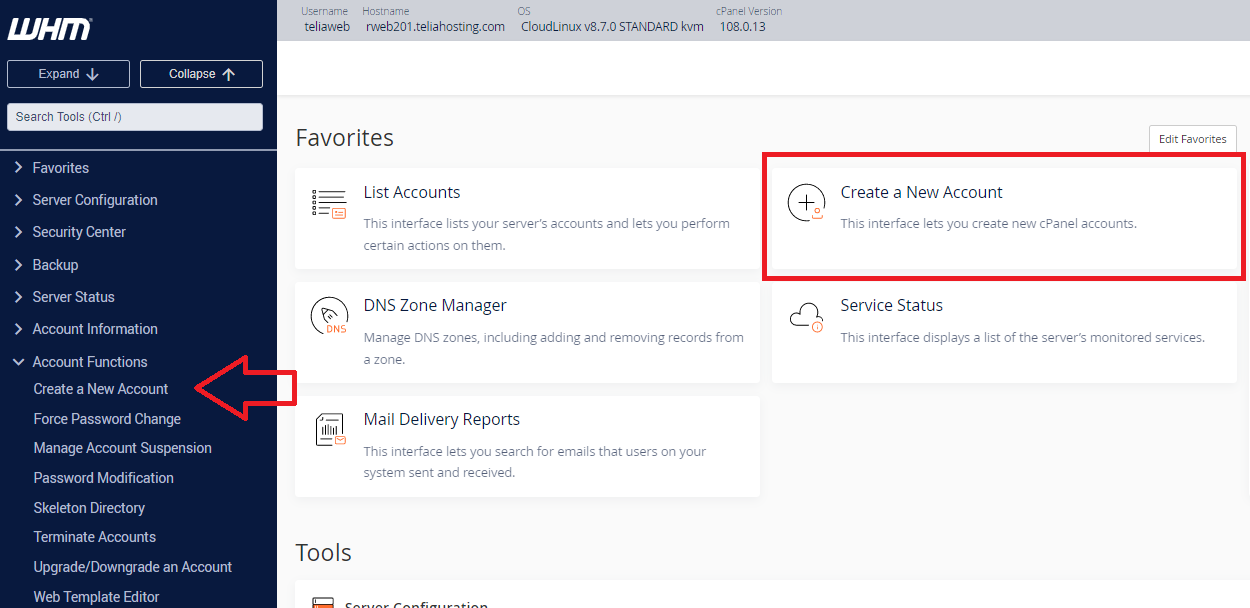Click the Create a New Account plus icon
Screen dimensions: 1250x608
[806, 203]
